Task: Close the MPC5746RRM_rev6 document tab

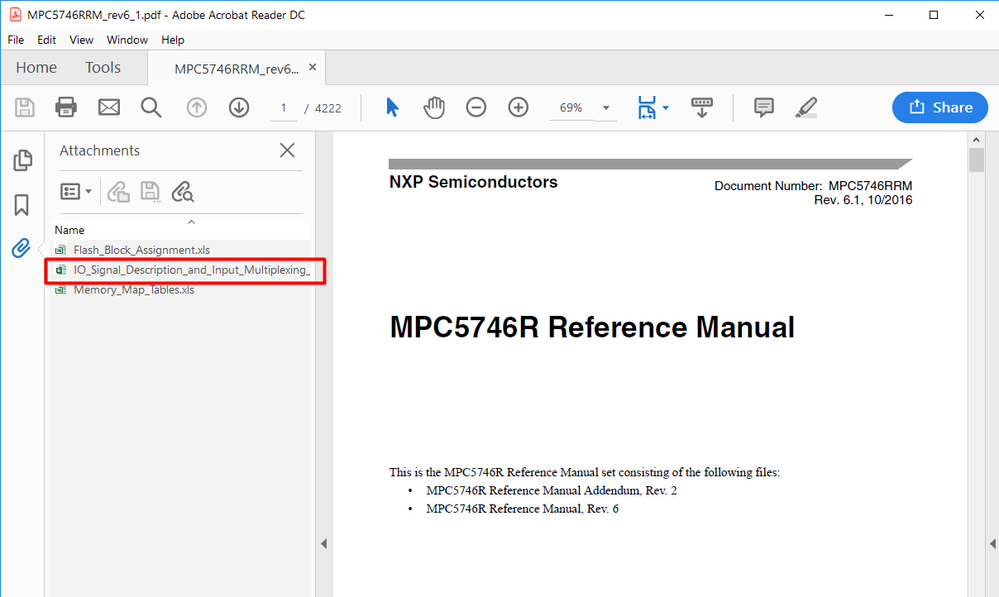Action: [x=312, y=67]
